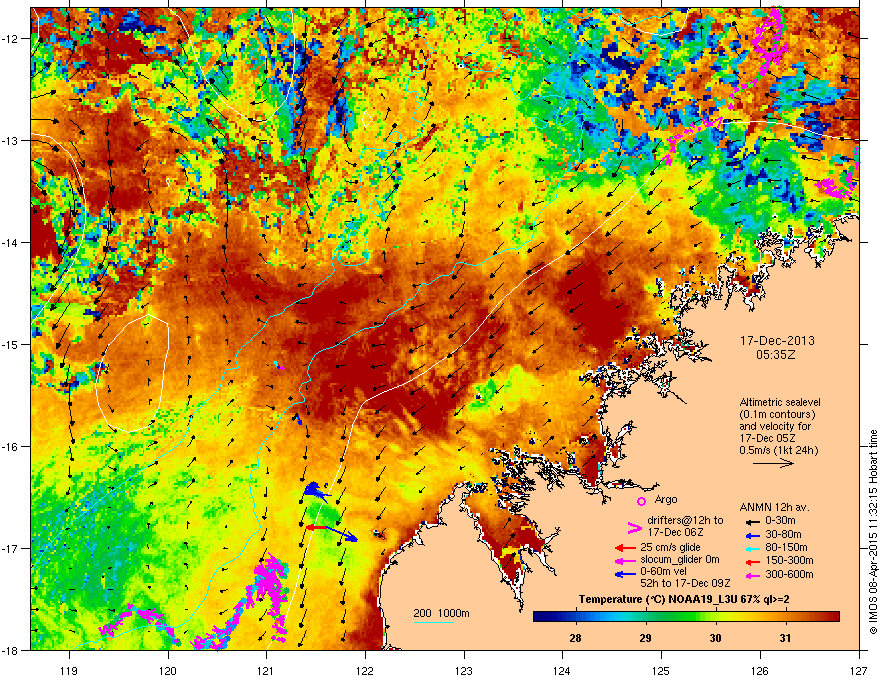Click the longitude axis label 125
The image size is (880, 680).
pos(661,670)
